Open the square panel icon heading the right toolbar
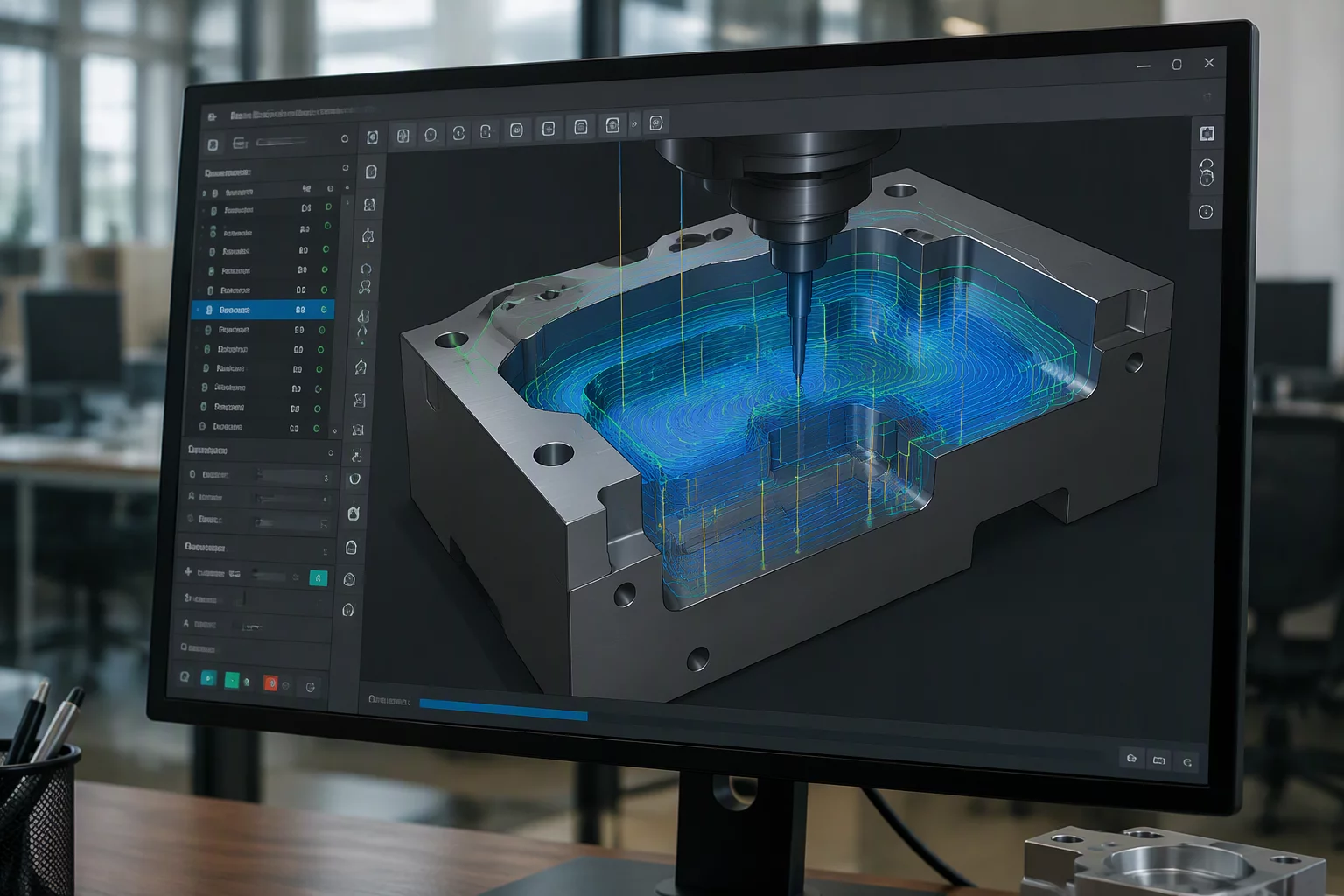The height and width of the screenshot is (896, 1344). coord(1207,133)
